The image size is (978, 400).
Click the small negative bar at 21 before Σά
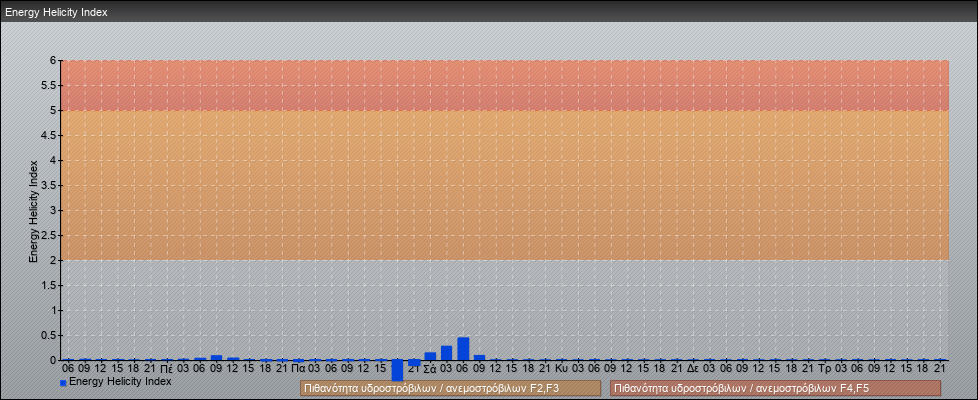tap(414, 363)
